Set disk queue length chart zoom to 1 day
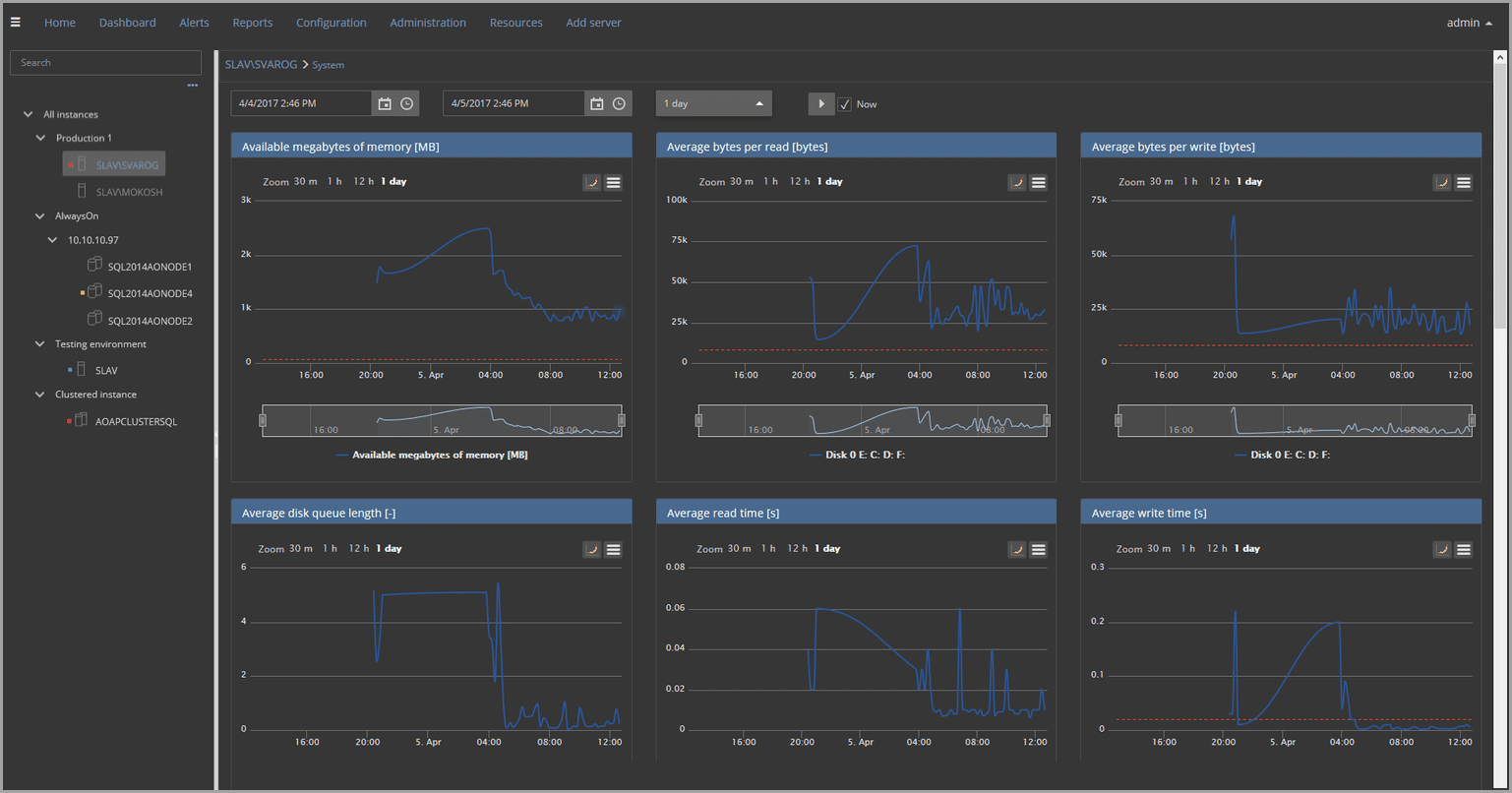This screenshot has height=793, width=1512. tap(389, 548)
